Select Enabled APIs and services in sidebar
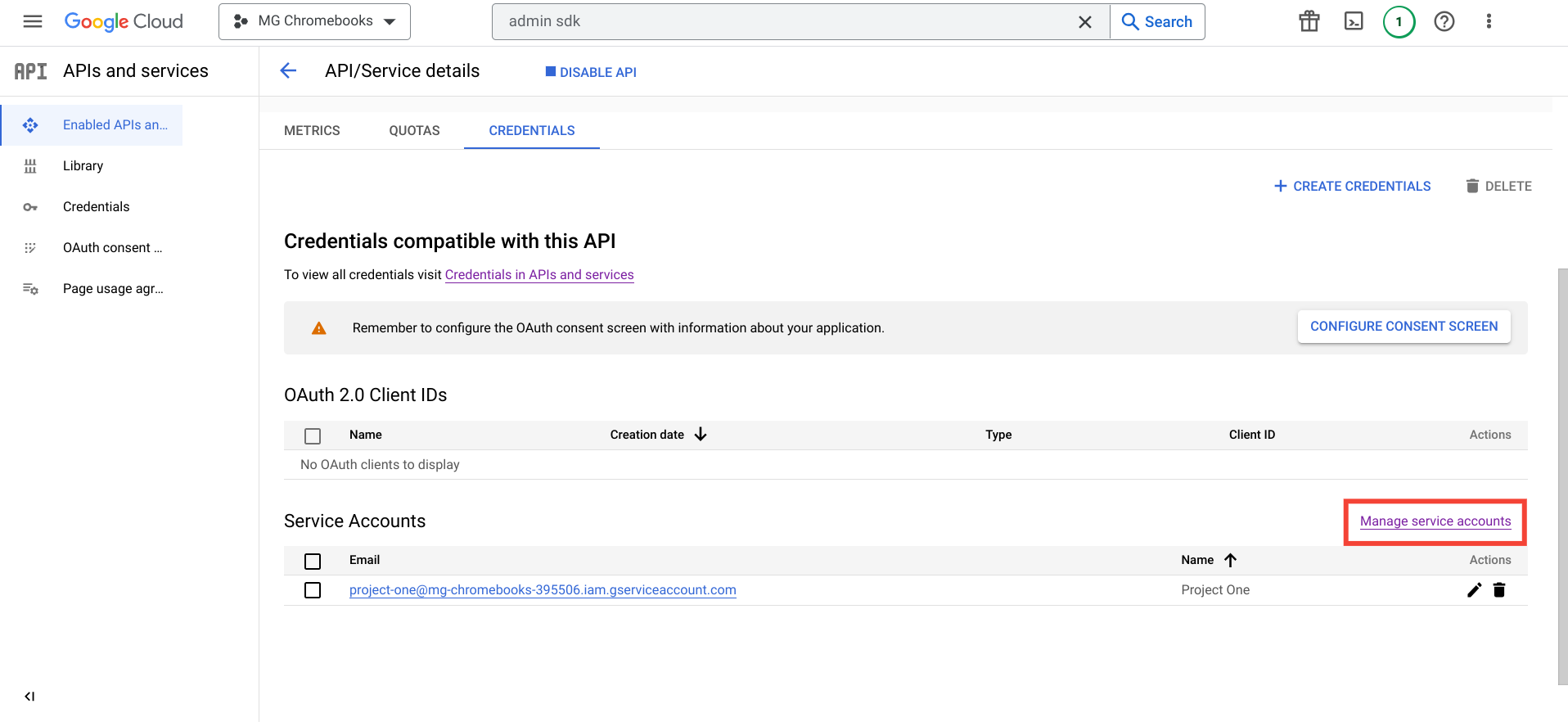Image resolution: width=1568 pixels, height=722 pixels. tap(92, 125)
